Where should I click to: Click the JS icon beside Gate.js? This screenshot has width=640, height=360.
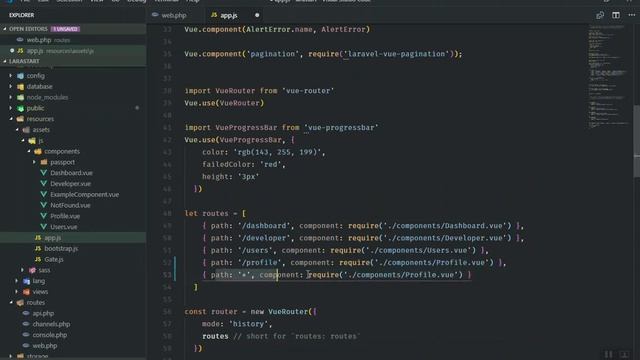tap(38, 259)
